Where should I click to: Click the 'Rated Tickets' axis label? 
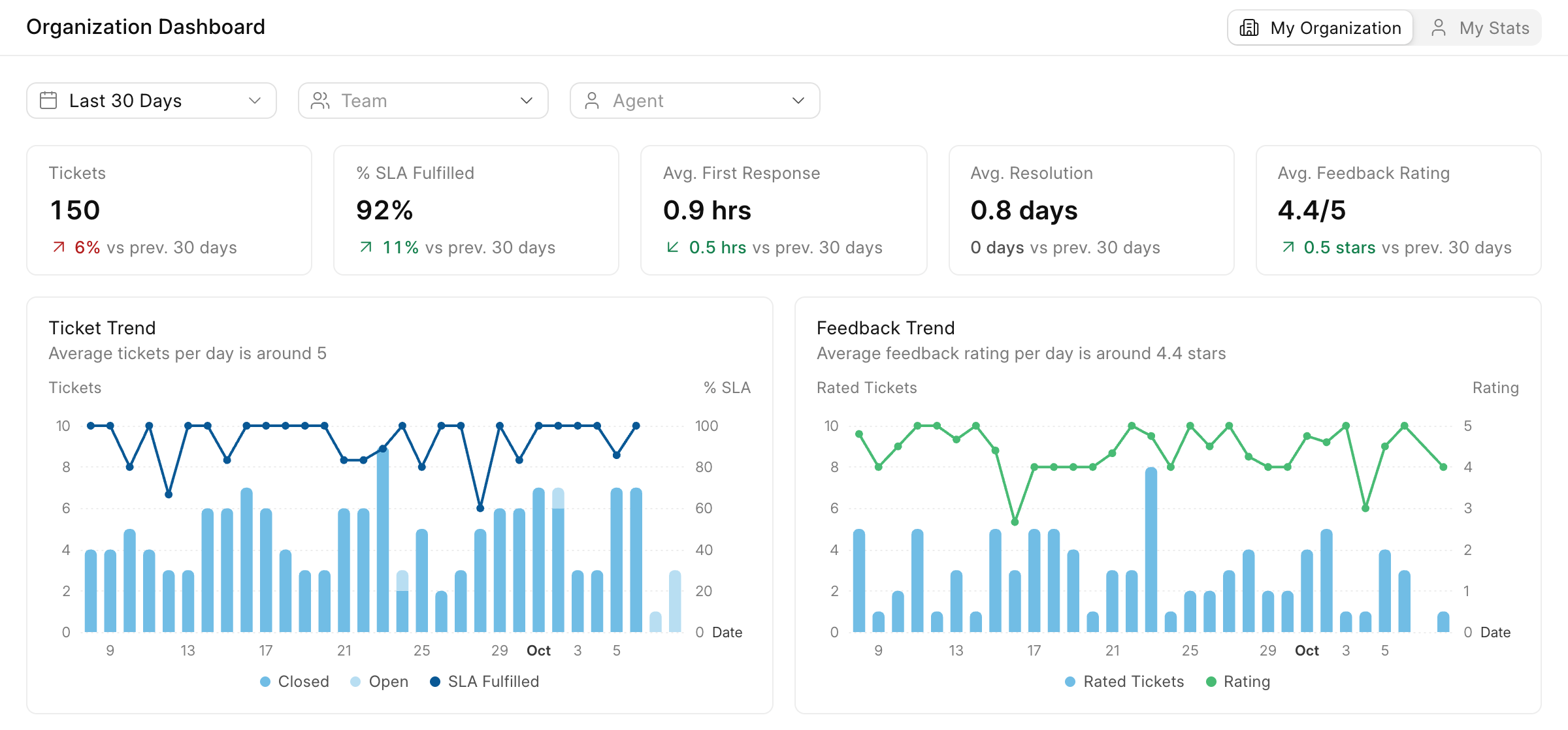pyautogui.click(x=867, y=388)
